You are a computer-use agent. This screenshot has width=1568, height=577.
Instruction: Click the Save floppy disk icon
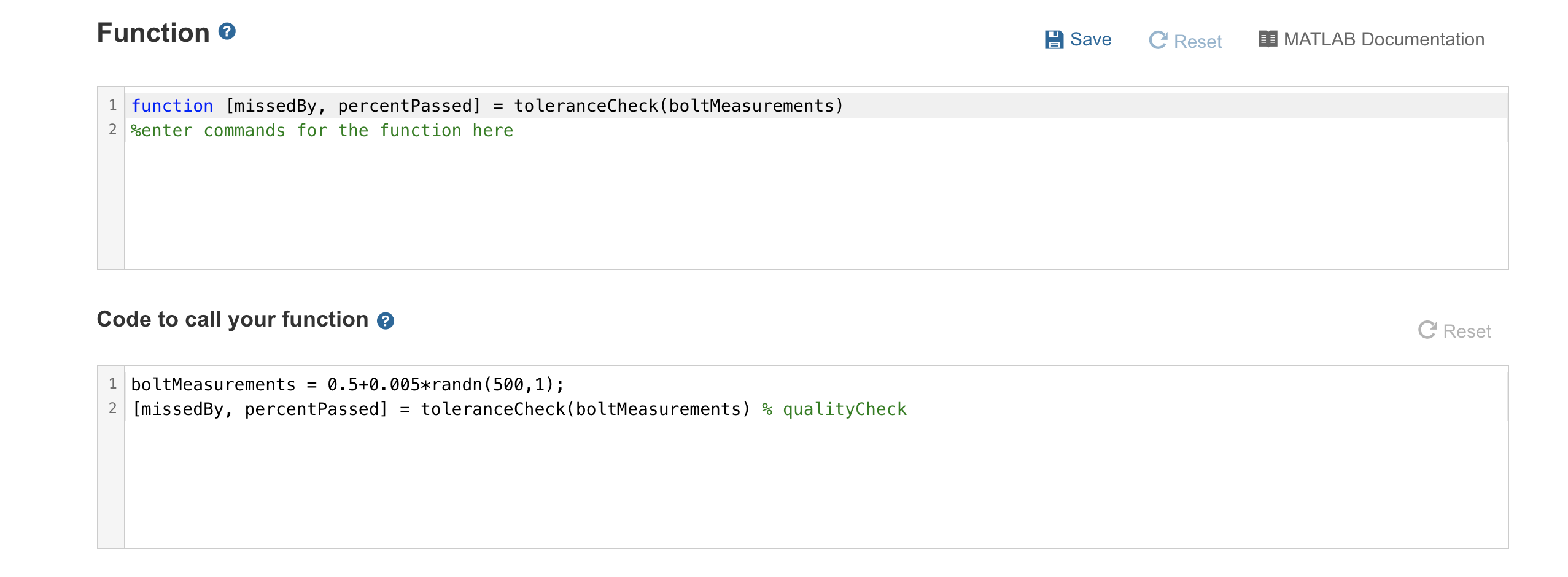1054,40
